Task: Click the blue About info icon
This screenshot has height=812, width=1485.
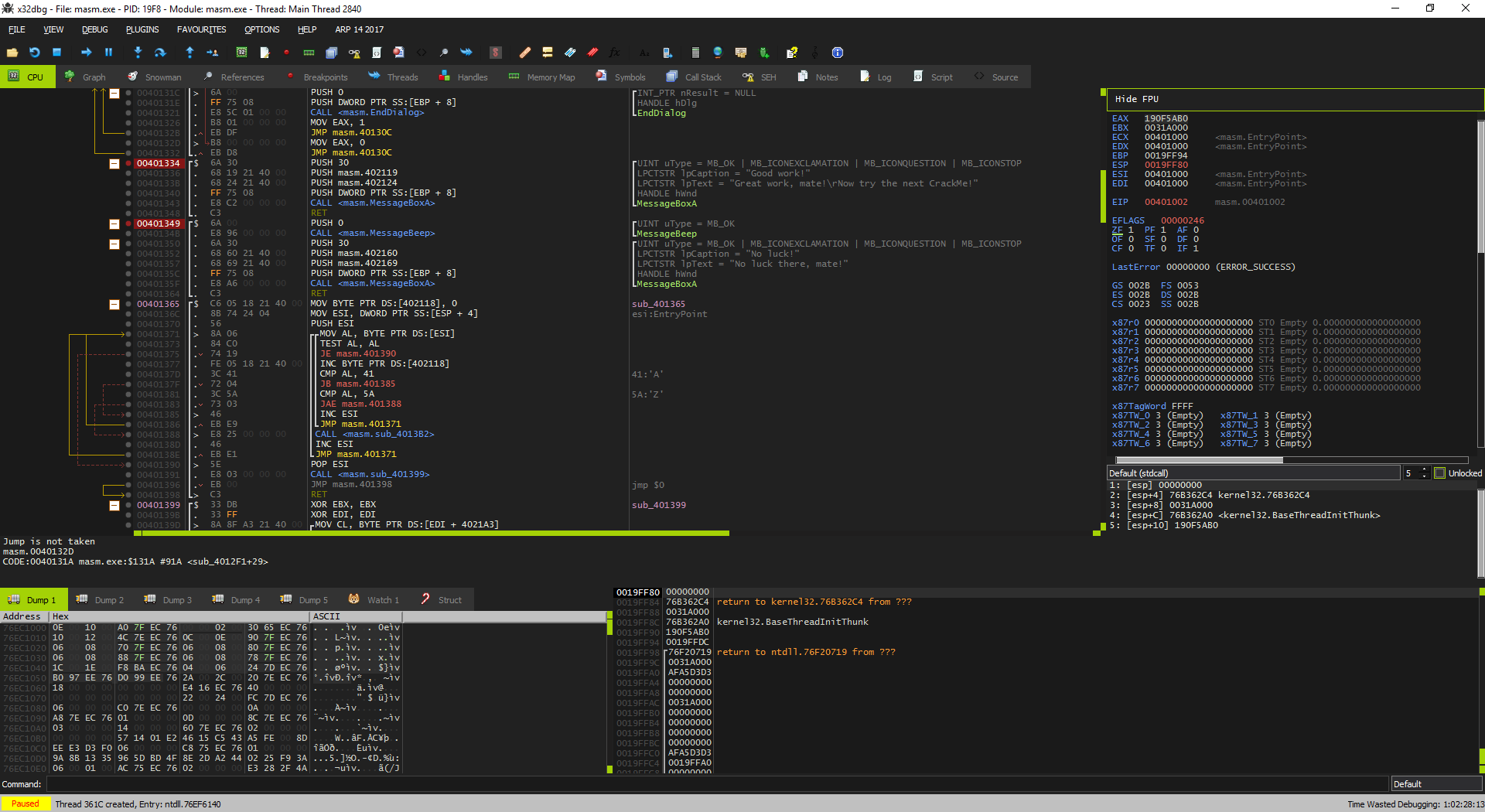Action: point(837,53)
